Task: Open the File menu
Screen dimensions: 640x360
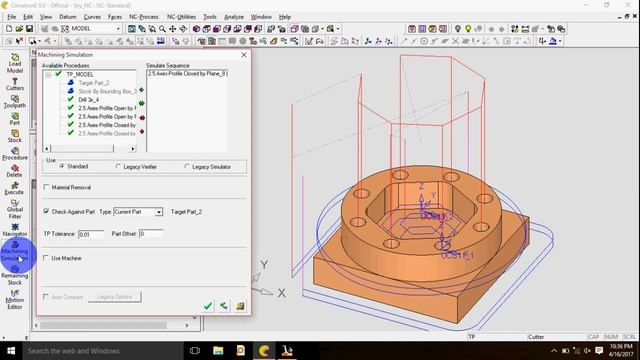Action: coord(11,17)
